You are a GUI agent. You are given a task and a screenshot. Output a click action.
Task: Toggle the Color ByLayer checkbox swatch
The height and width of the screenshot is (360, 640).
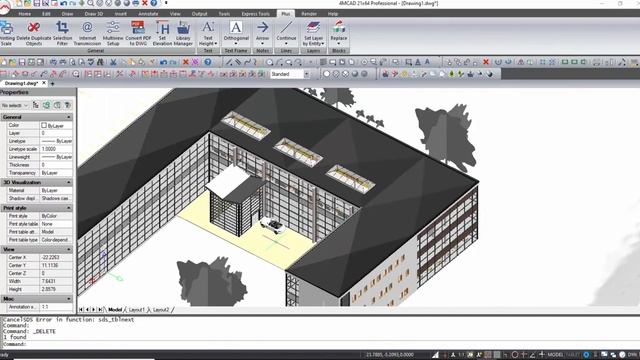[44, 125]
